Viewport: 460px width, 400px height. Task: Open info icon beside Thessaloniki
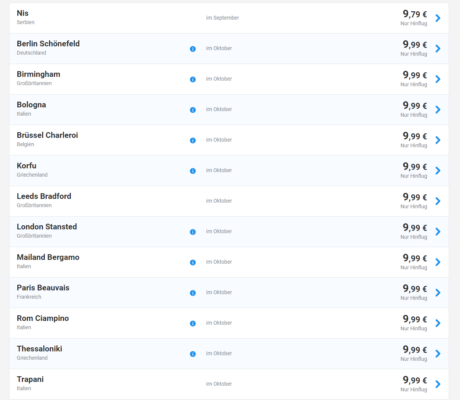[x=193, y=354]
